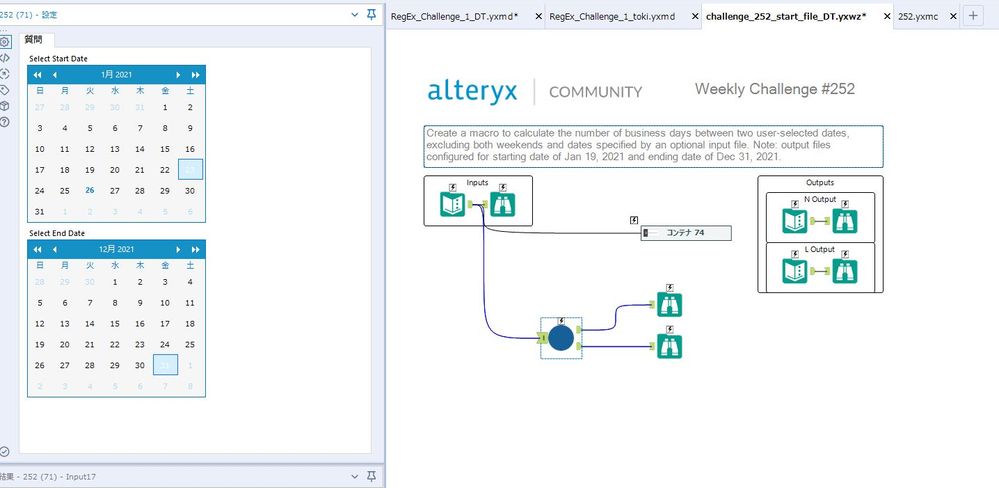Click the Weekly Challenge #252 title

(775, 89)
